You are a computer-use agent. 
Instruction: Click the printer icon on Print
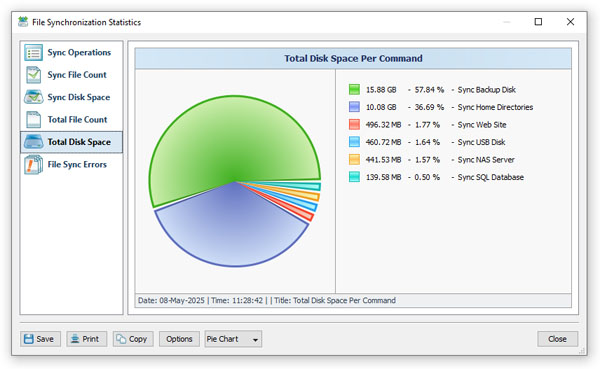75,339
